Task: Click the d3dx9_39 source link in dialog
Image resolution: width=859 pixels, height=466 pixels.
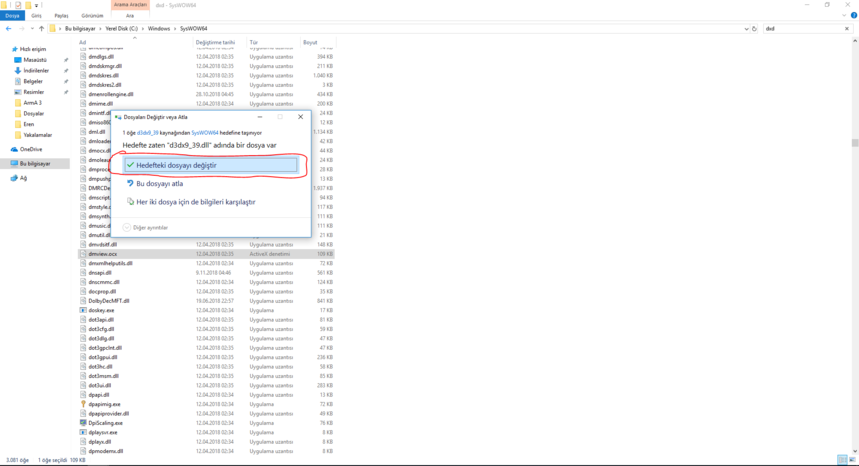Action: click(x=147, y=133)
